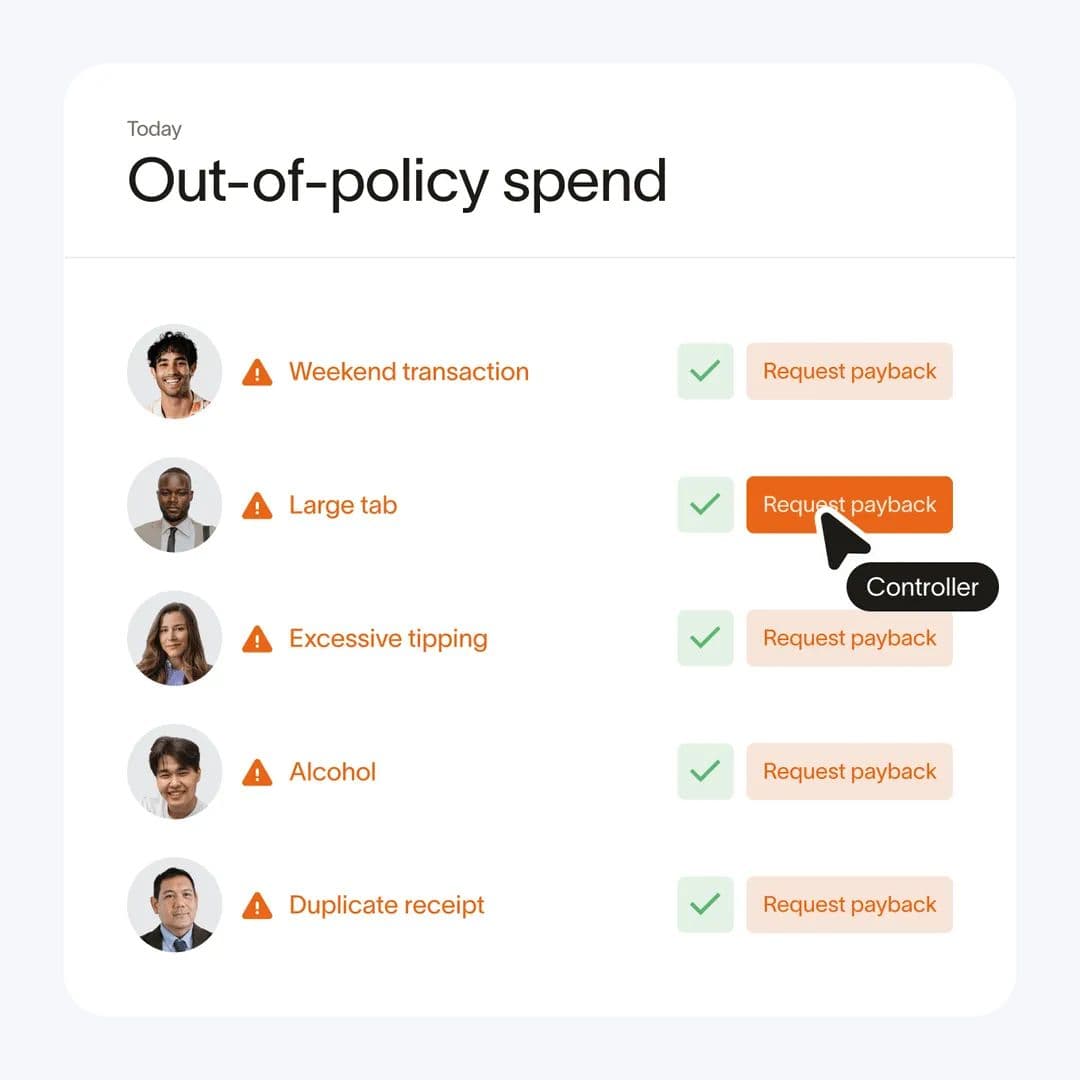Select the avatar beside Alcohol
Screen dimensions: 1080x1080
(x=174, y=771)
